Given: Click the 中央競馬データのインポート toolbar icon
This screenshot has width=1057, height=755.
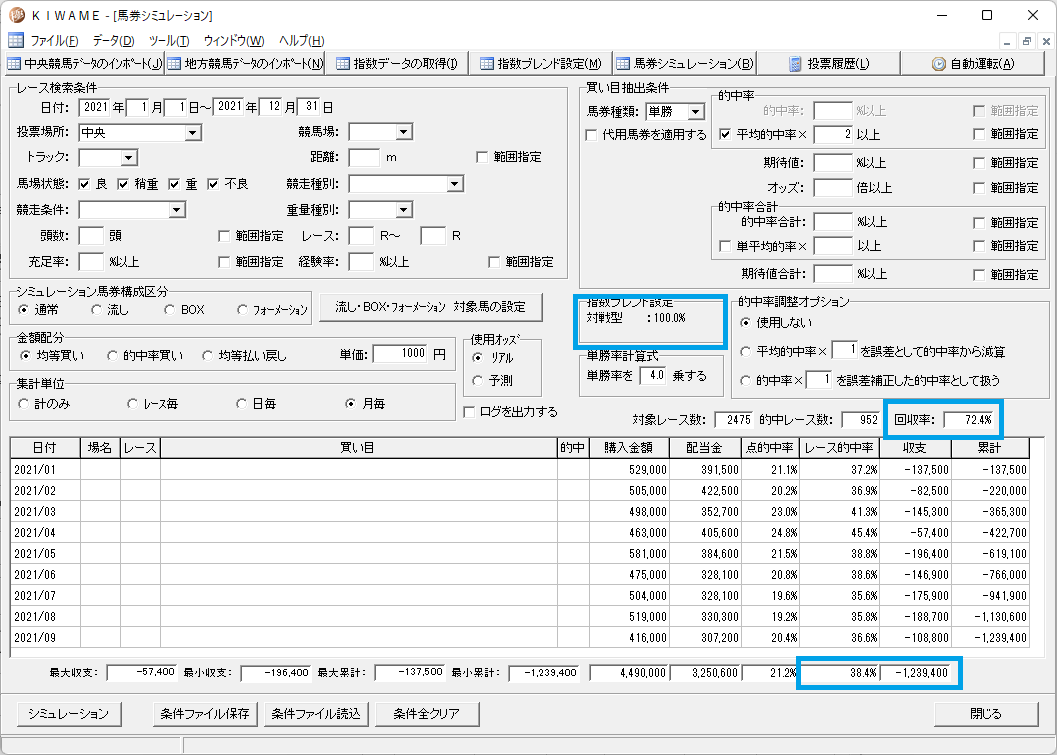Looking at the screenshot, I should [14, 64].
